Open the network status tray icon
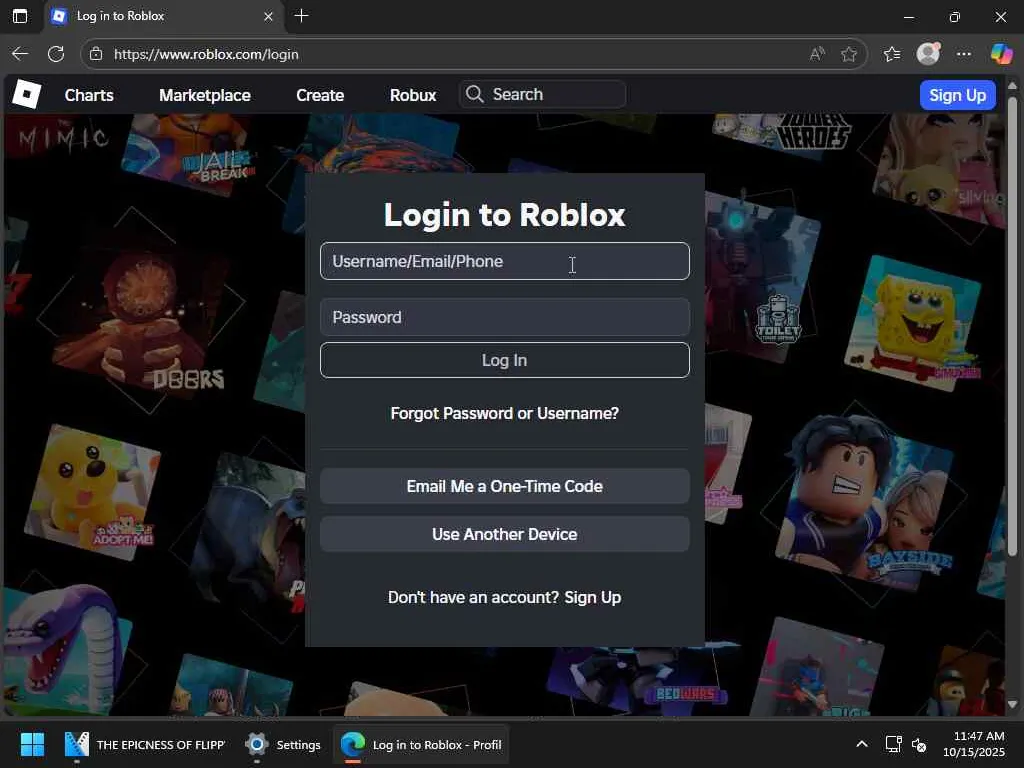 pyautogui.click(x=893, y=744)
